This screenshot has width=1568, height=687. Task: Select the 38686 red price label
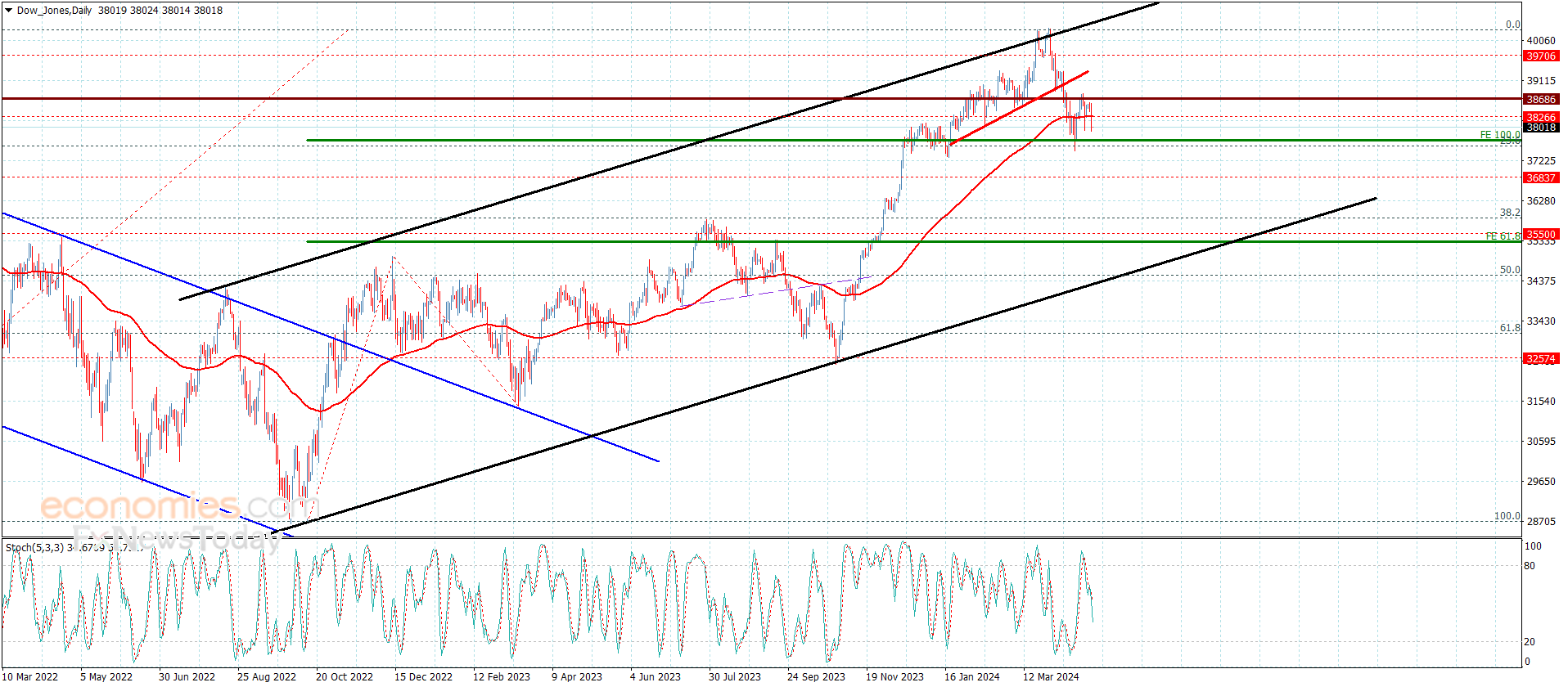1541,99
